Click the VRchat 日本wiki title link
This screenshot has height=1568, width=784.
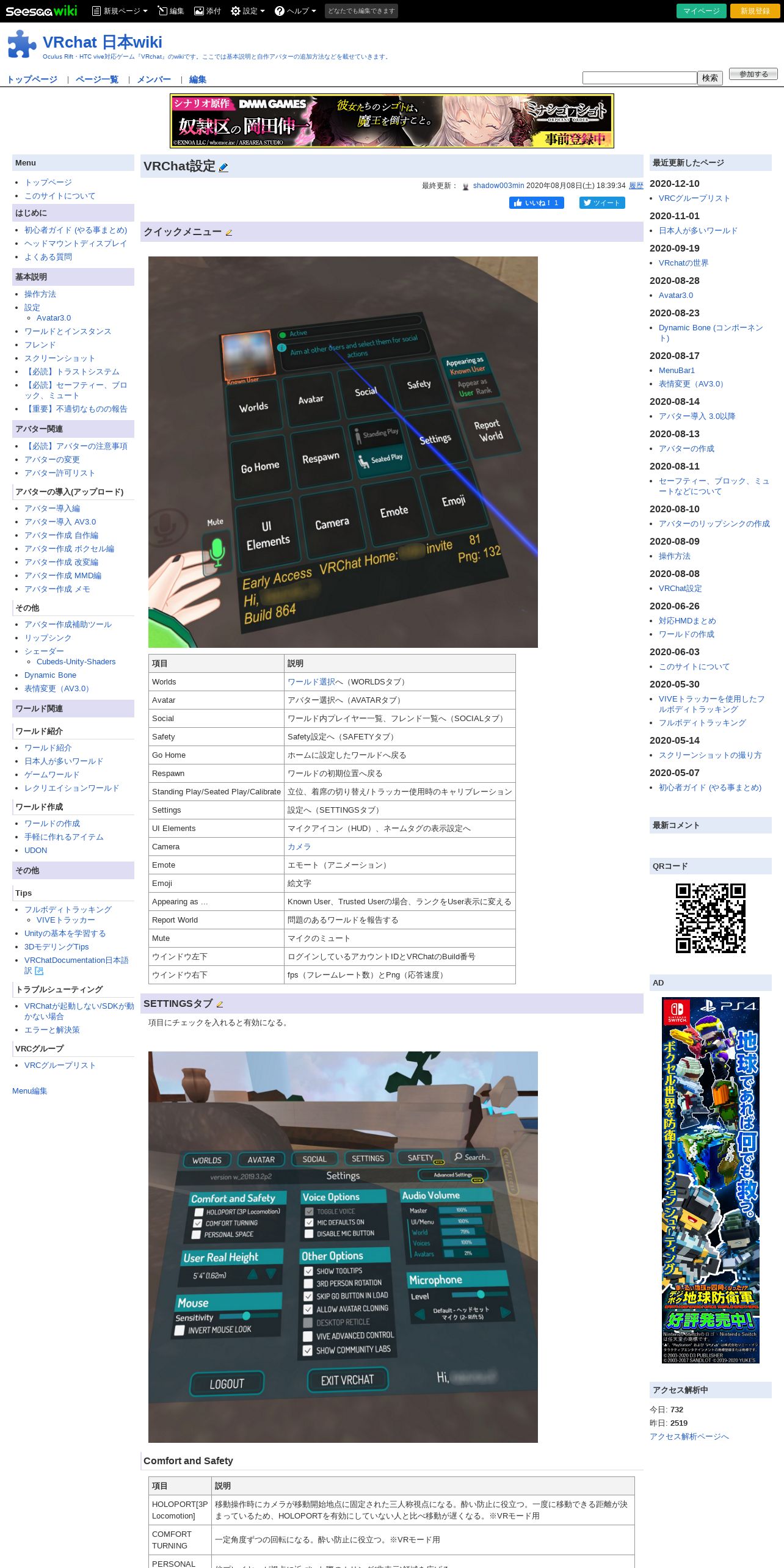point(103,42)
